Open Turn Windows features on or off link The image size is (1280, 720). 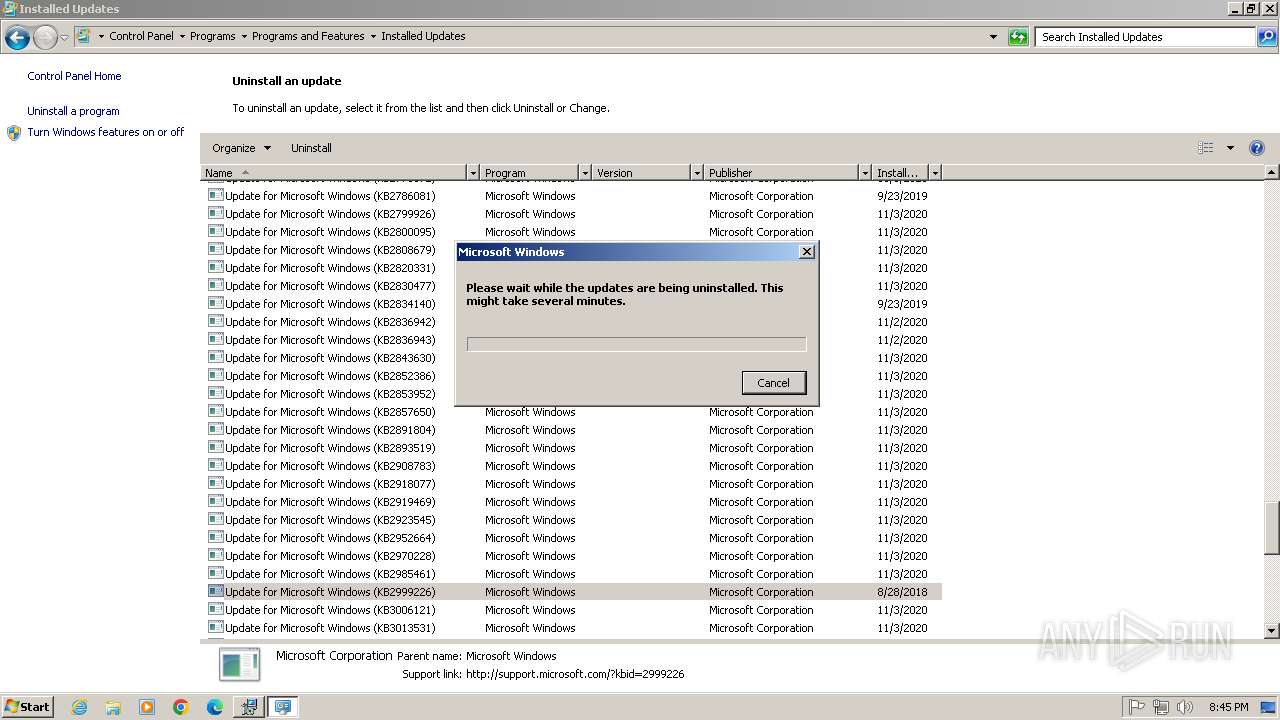[106, 132]
